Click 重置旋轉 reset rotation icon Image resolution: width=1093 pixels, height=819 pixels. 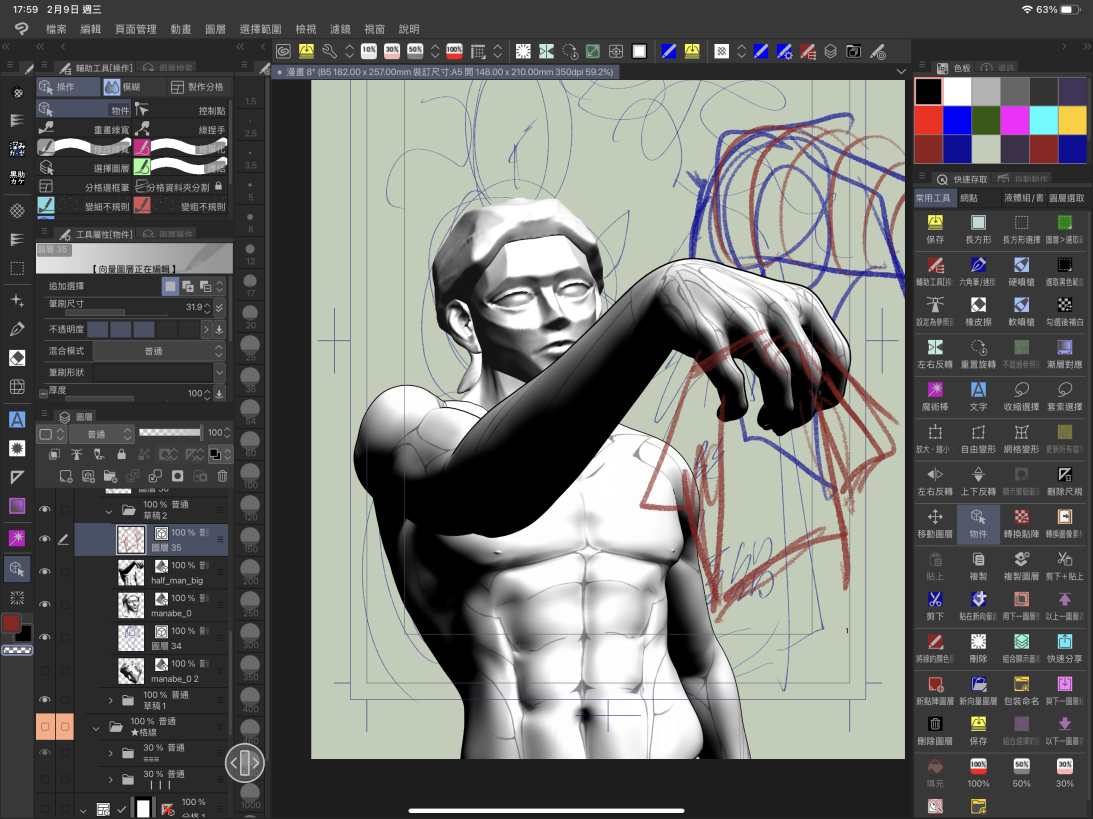click(x=978, y=347)
